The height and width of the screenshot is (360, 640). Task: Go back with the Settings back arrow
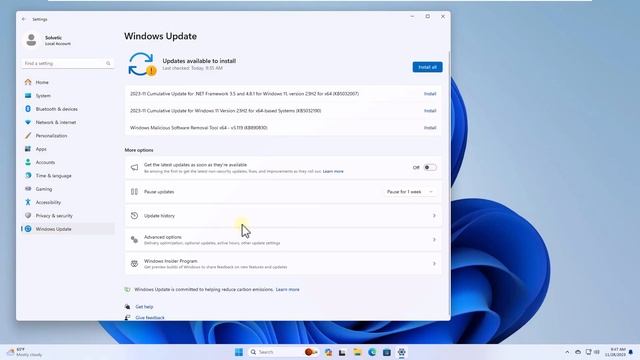[x=24, y=19]
